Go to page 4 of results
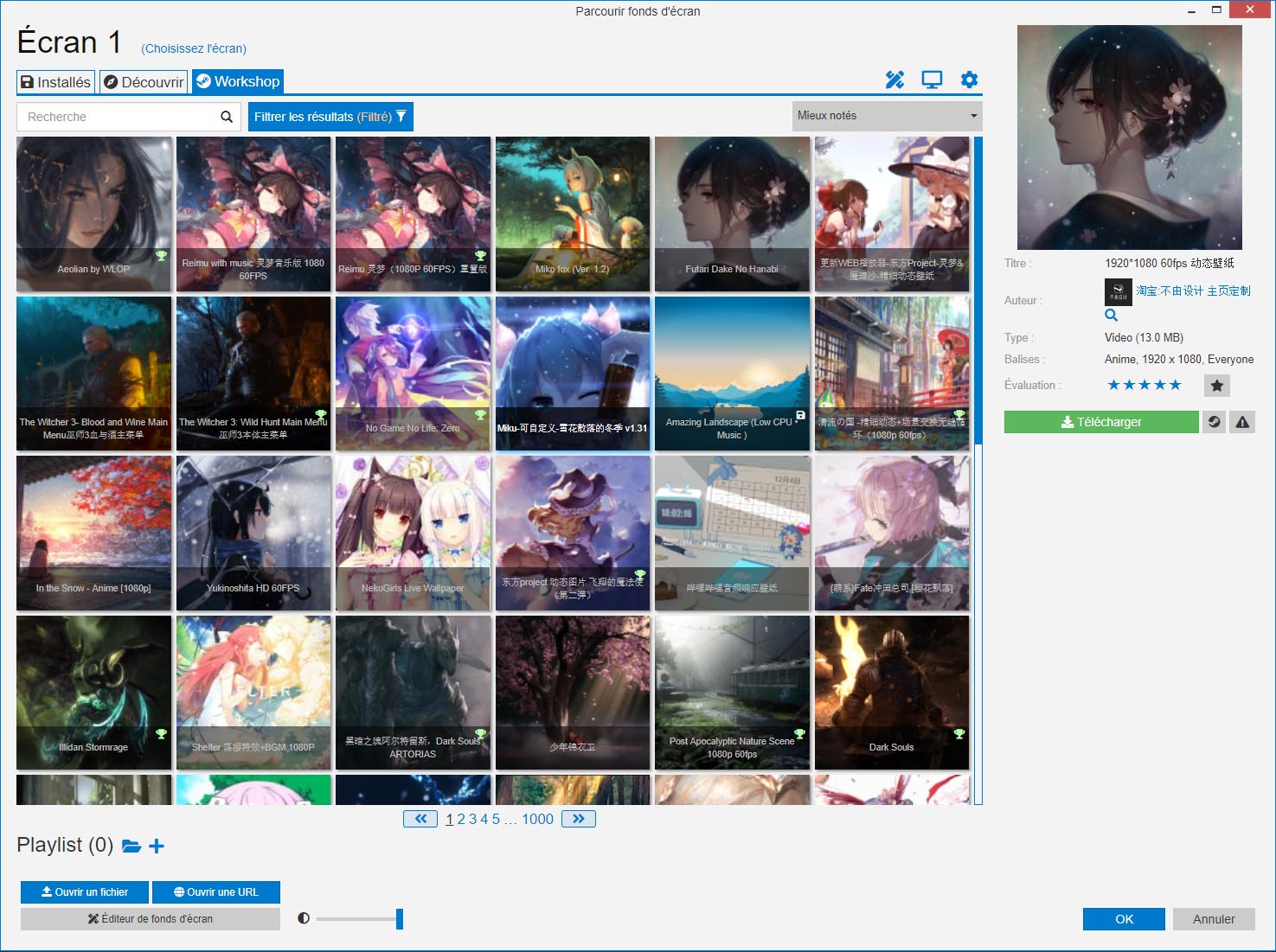The height and width of the screenshot is (952, 1276). (484, 819)
